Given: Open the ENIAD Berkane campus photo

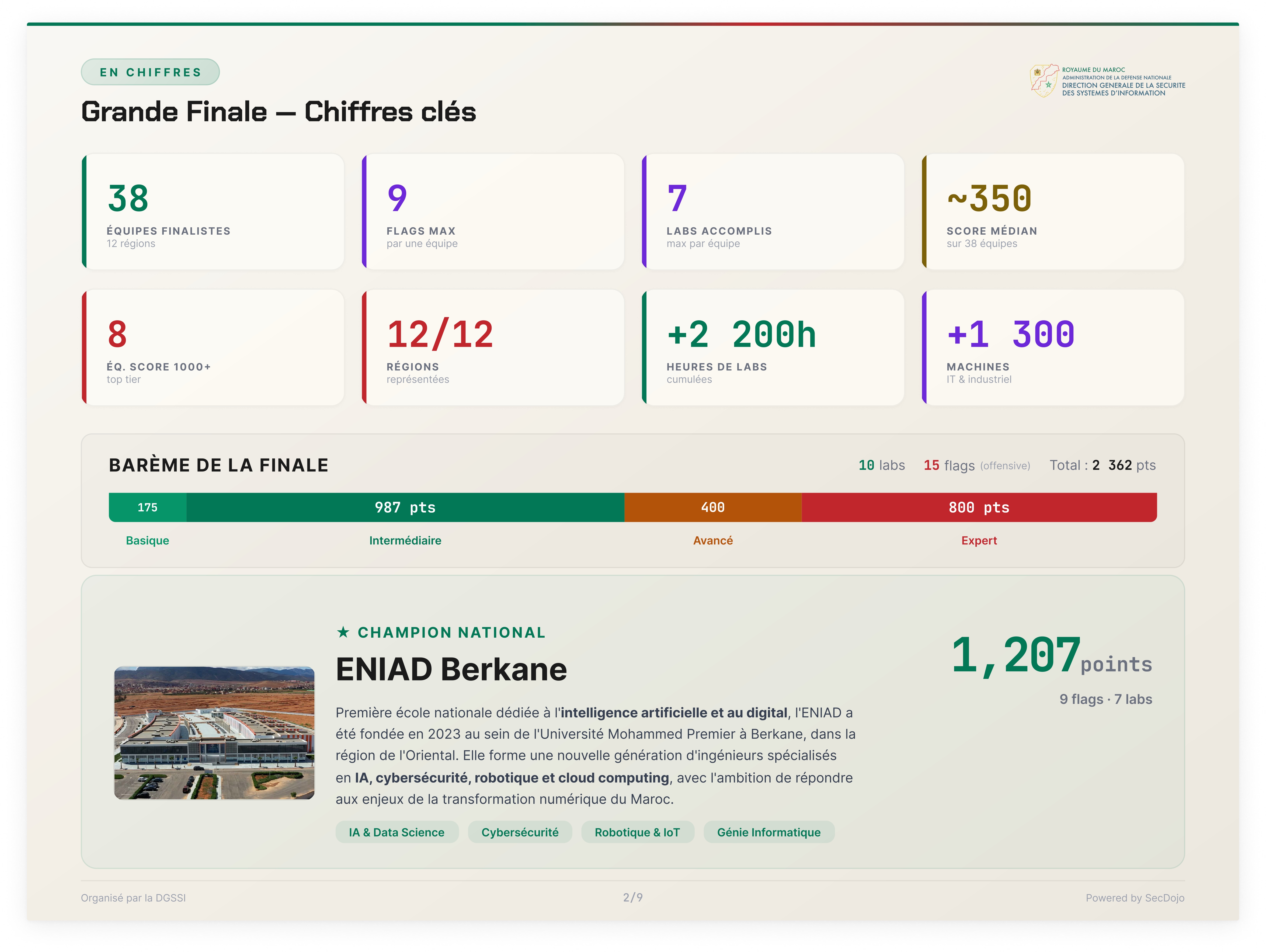Looking at the screenshot, I should [x=214, y=732].
